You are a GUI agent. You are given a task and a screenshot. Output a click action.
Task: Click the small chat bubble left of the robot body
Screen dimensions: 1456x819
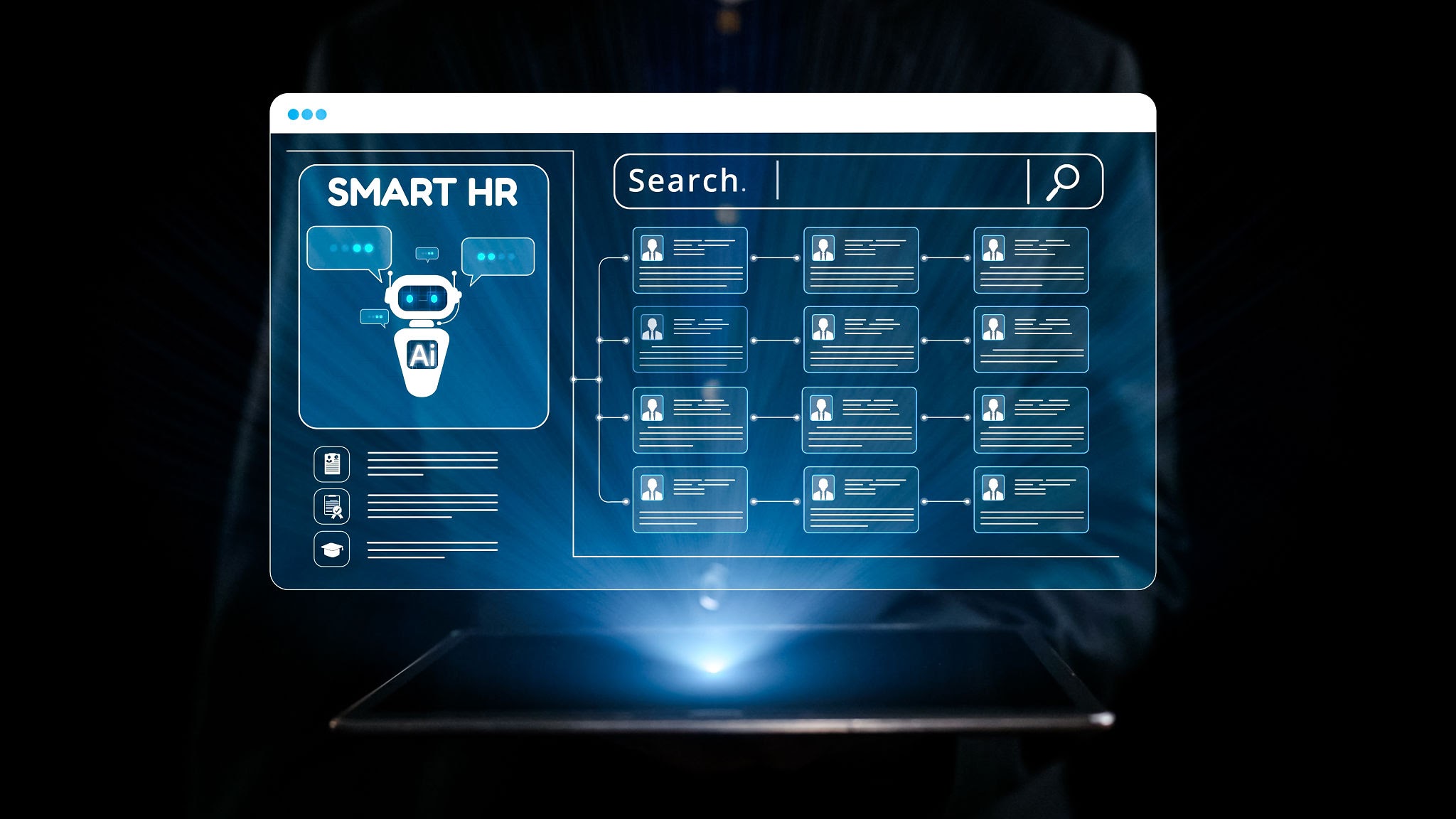coord(374,318)
